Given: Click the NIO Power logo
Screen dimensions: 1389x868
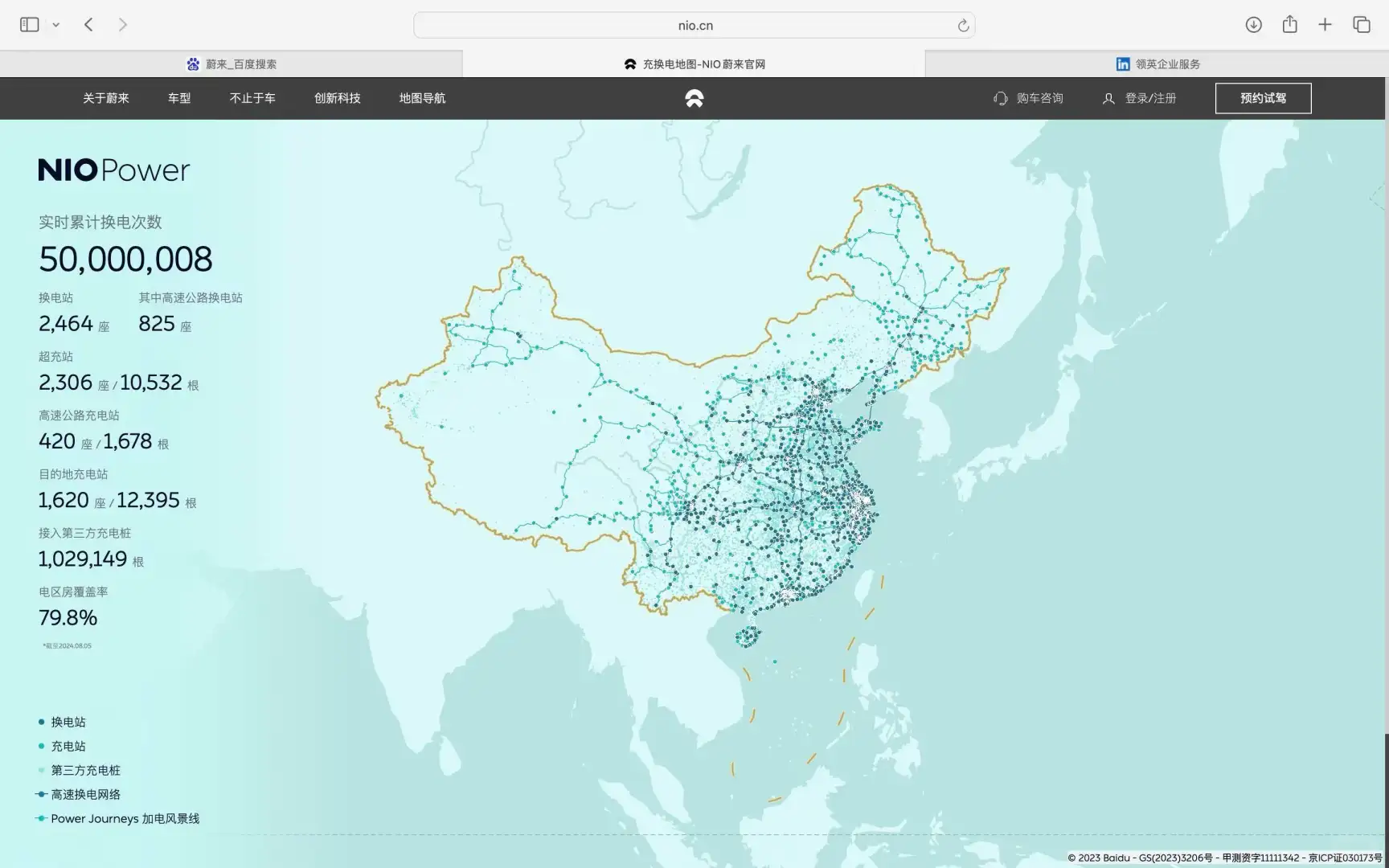Looking at the screenshot, I should point(114,170).
